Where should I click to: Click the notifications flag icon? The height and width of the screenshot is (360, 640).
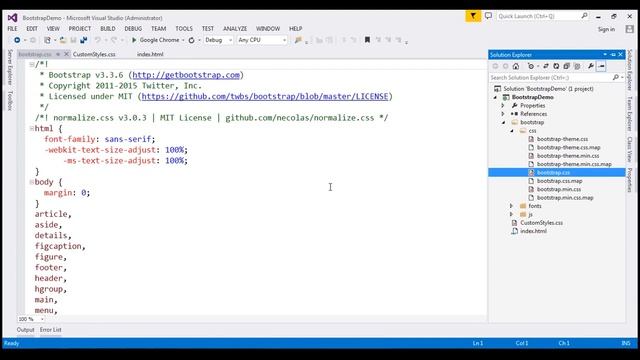click(473, 16)
